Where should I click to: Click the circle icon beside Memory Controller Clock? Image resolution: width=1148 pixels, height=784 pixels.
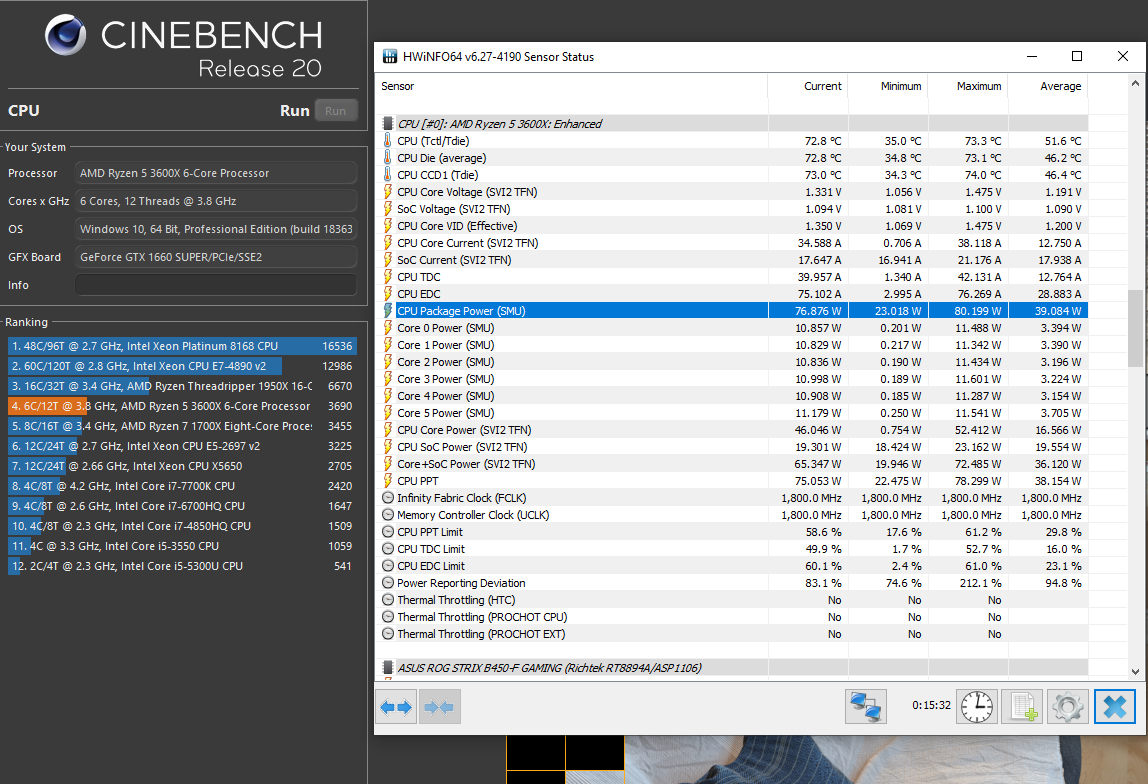(388, 515)
